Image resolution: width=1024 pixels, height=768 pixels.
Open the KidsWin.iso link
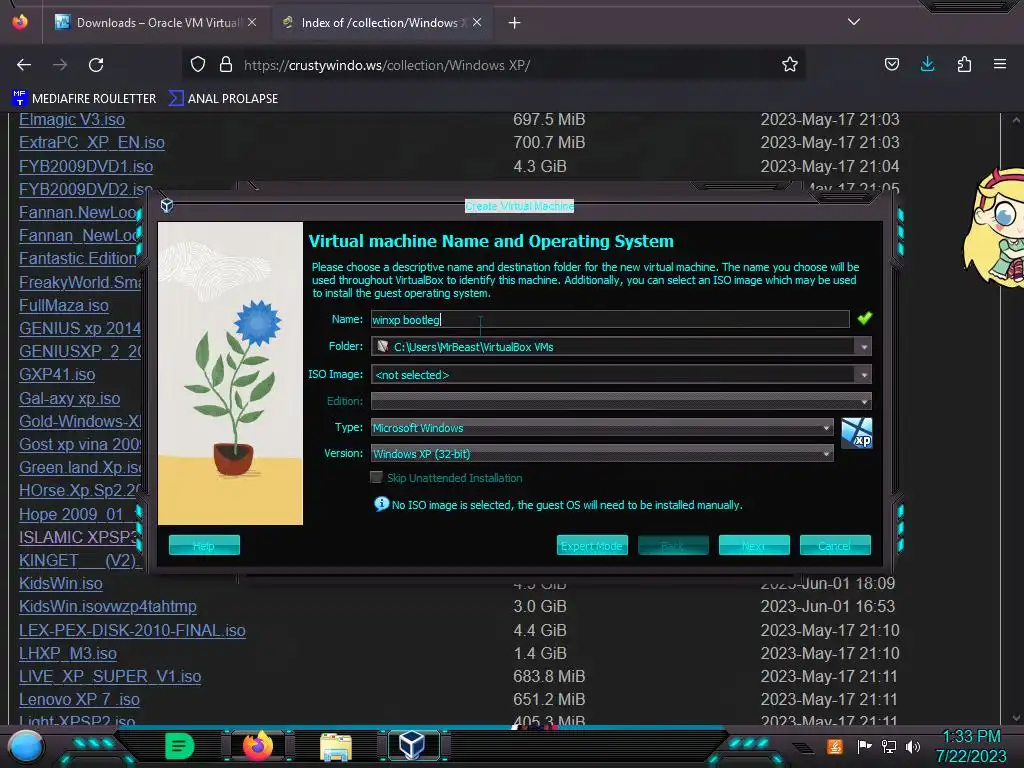pos(61,583)
